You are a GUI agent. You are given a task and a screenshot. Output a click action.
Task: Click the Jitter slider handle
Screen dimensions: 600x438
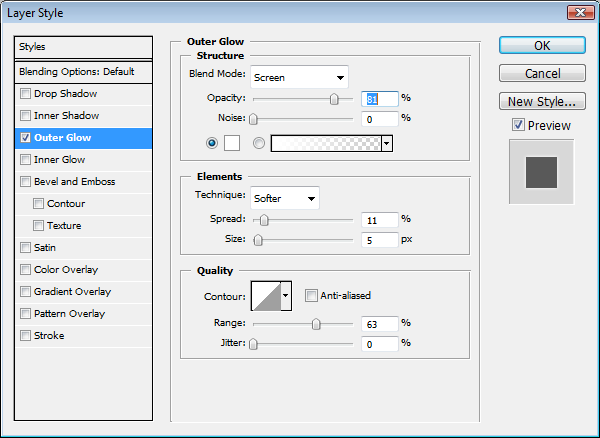pyautogui.click(x=253, y=344)
